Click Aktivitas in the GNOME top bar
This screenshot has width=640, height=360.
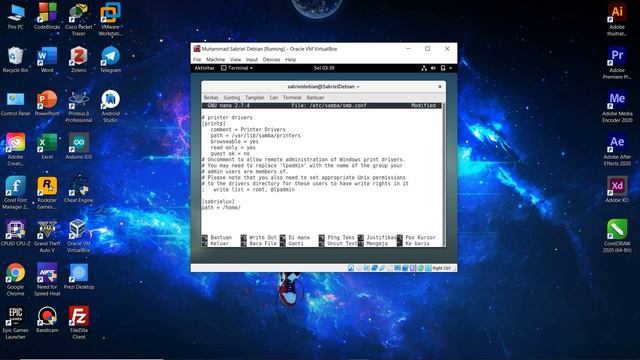(204, 68)
